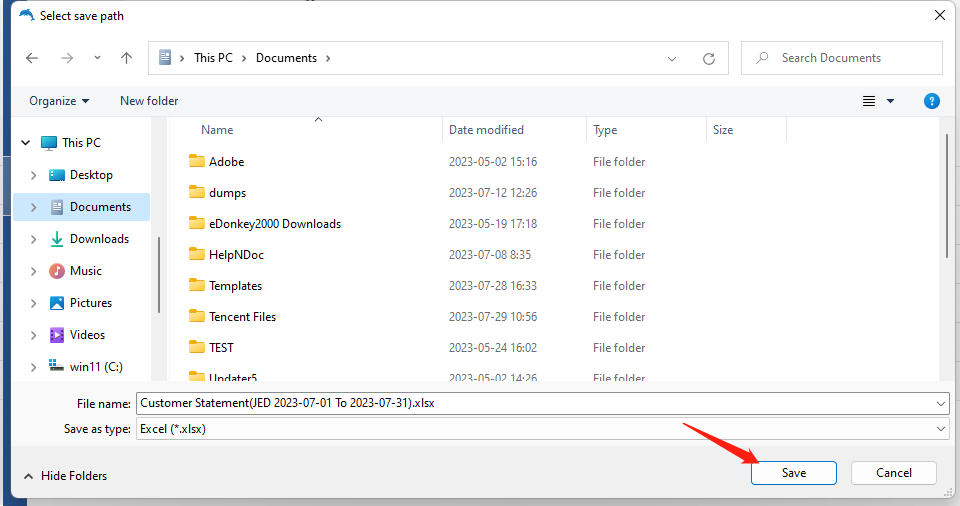Viewport: 960px width, 506px height.
Task: Click the file list vertical scrollbar
Action: (946, 200)
